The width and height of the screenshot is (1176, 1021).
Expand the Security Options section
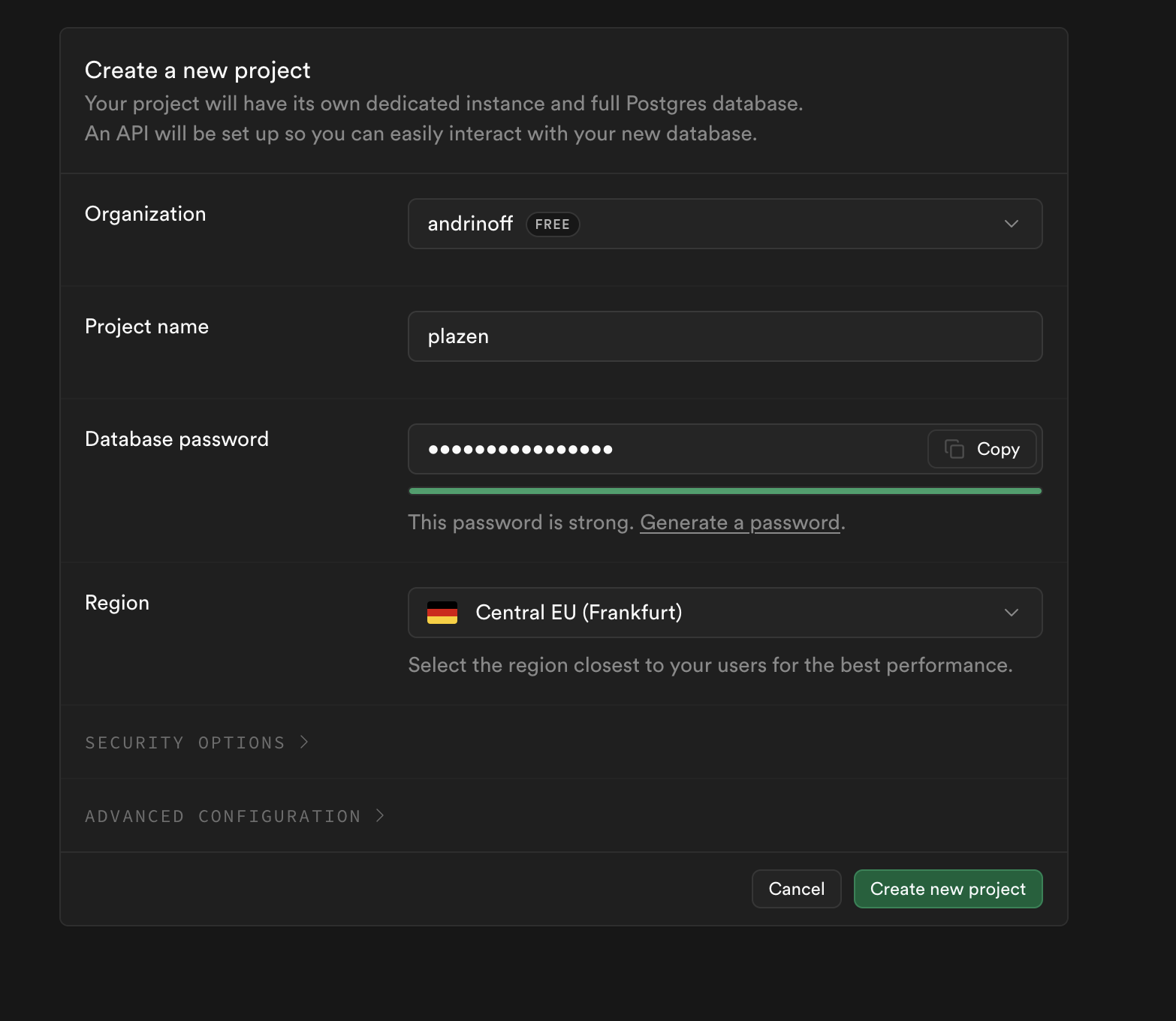pyautogui.click(x=197, y=742)
